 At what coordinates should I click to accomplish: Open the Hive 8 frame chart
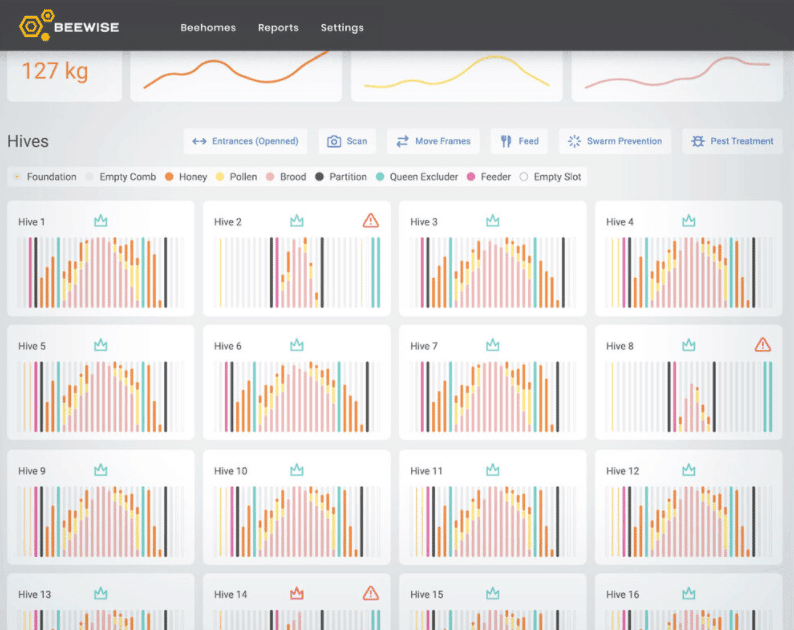click(689, 397)
